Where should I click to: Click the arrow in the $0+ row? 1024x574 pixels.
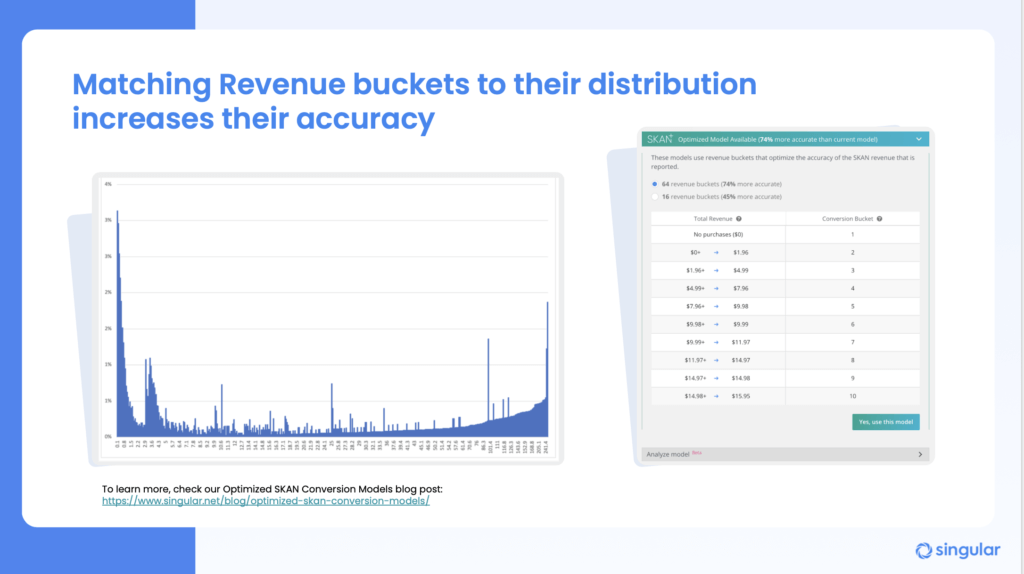click(x=716, y=252)
